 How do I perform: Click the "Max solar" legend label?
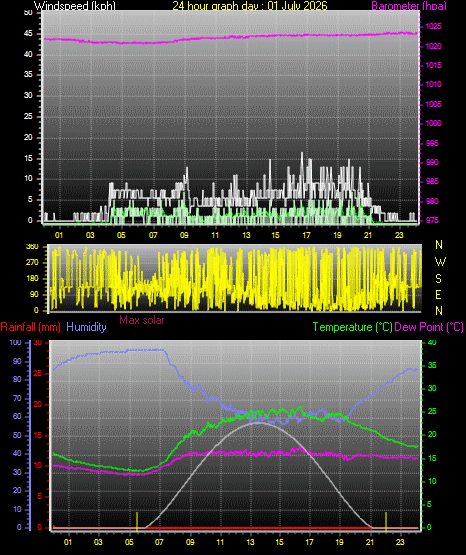click(x=142, y=320)
